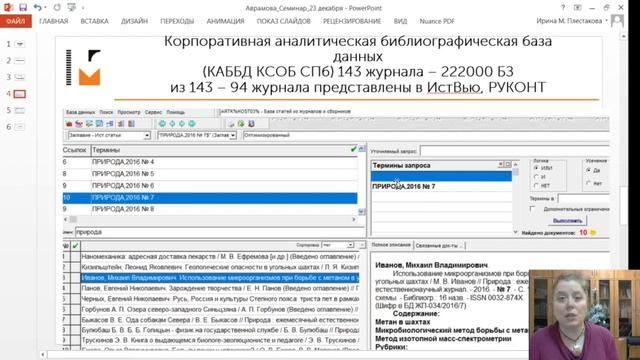Open Ирина М. Плестакова account dropdown
640x360 pixels.
click(x=606, y=21)
